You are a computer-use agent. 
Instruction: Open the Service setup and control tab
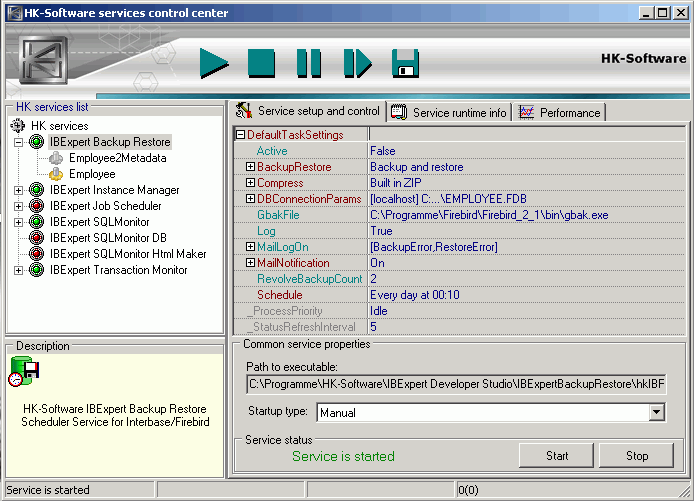click(x=309, y=111)
